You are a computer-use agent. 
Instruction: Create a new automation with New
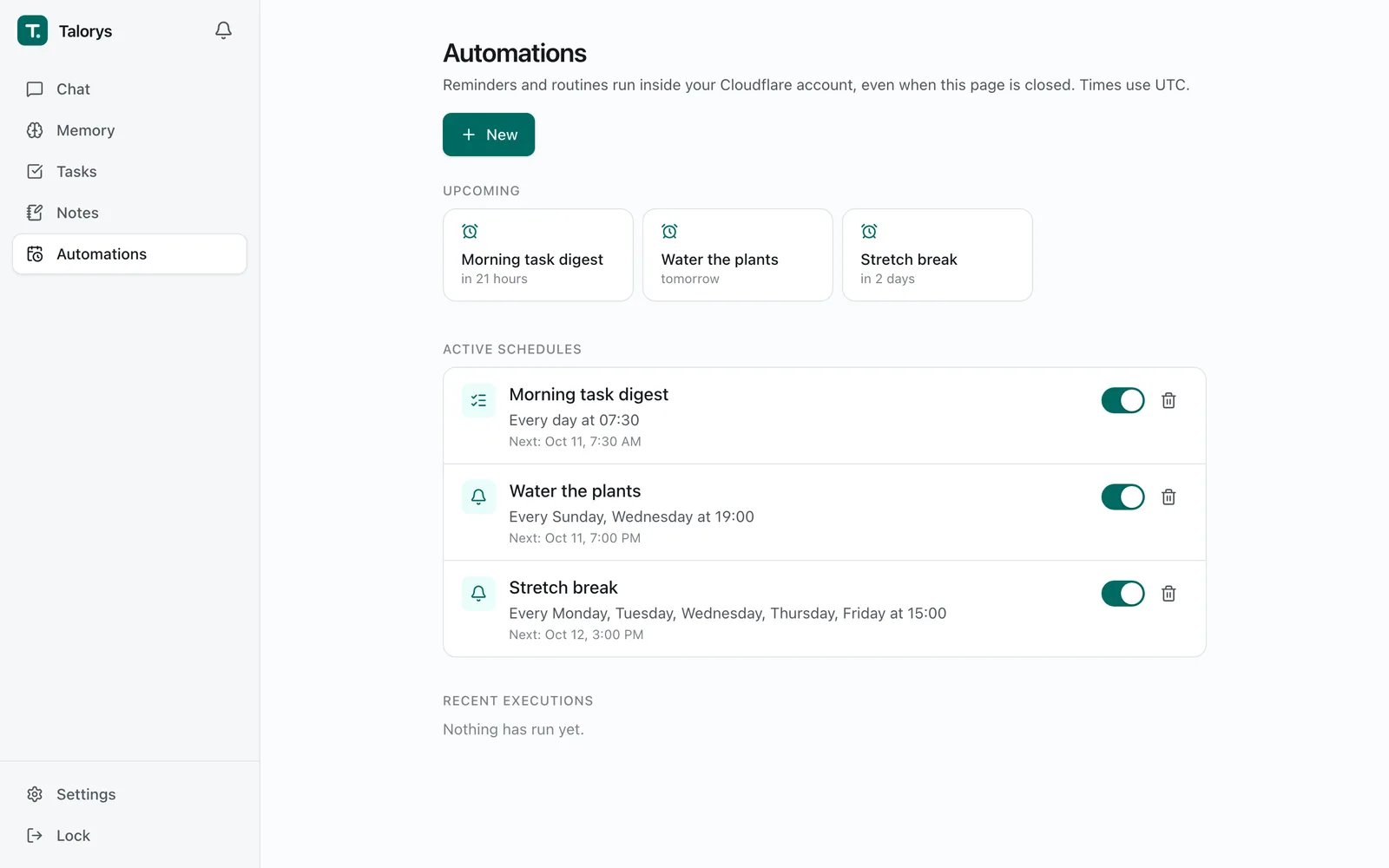(x=489, y=135)
